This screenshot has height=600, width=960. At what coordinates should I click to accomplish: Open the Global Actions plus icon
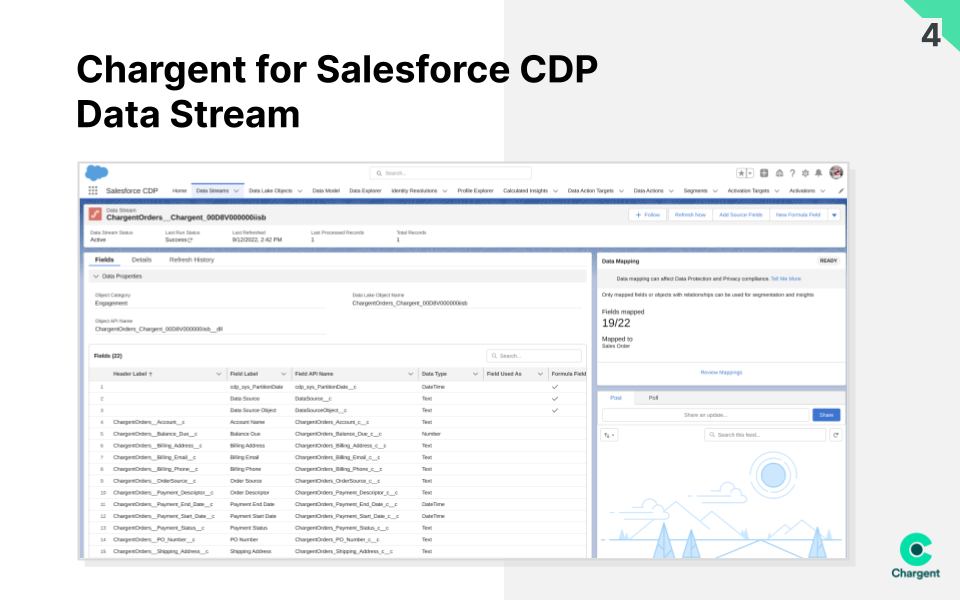point(764,173)
